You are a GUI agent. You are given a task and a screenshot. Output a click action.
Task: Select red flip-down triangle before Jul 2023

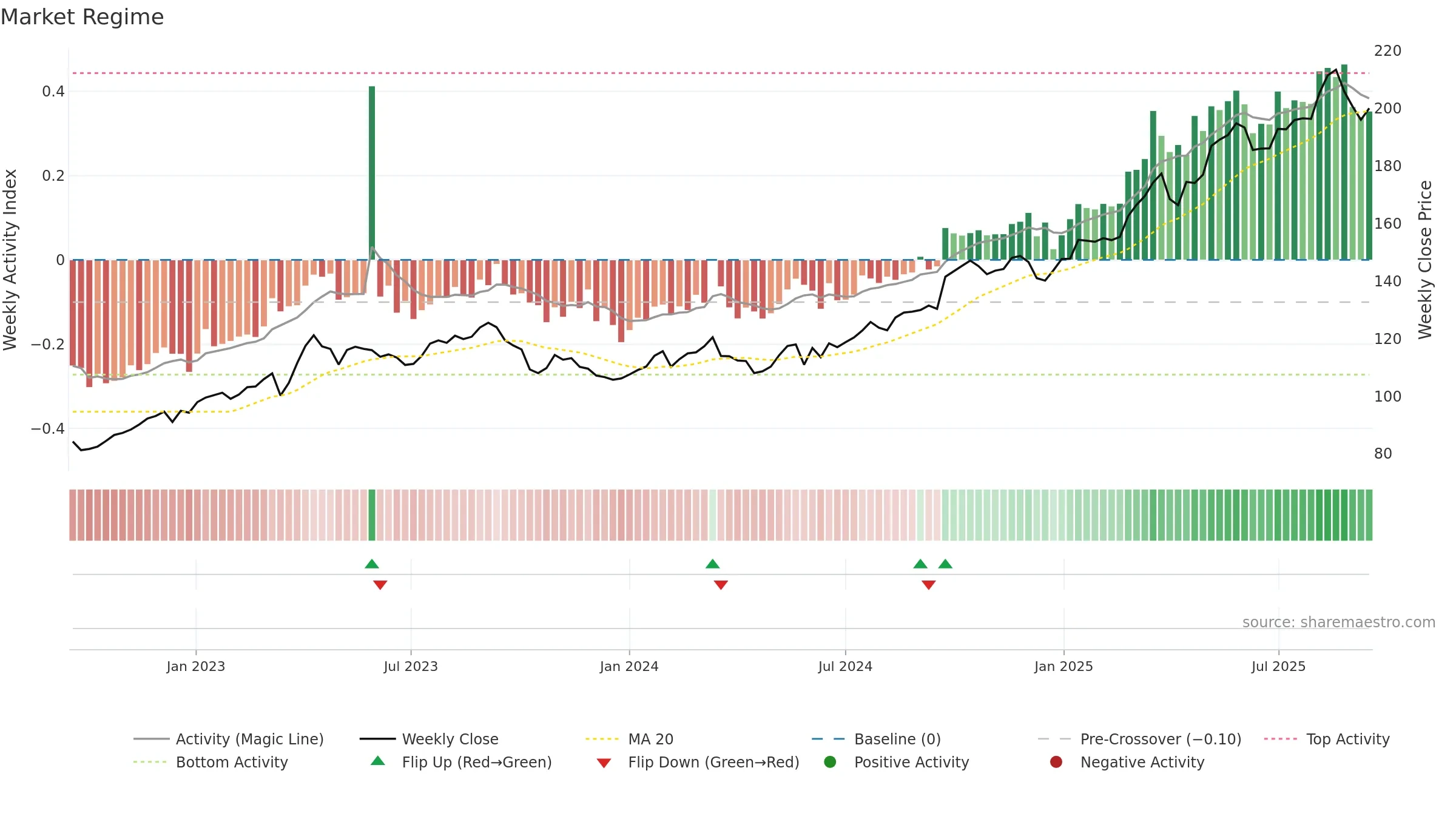tap(380, 585)
